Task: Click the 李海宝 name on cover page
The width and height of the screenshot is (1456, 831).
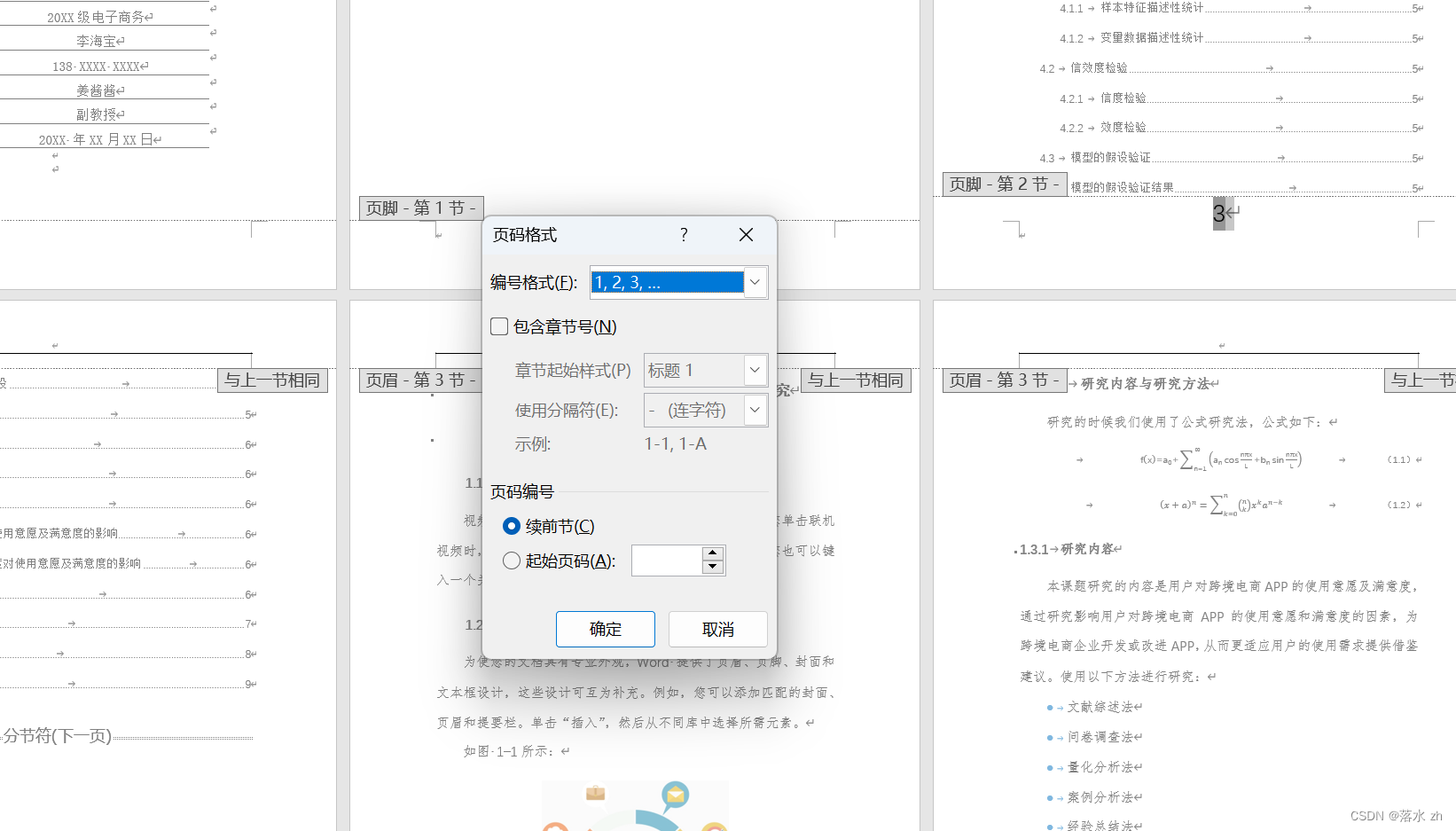Action: tap(96, 41)
